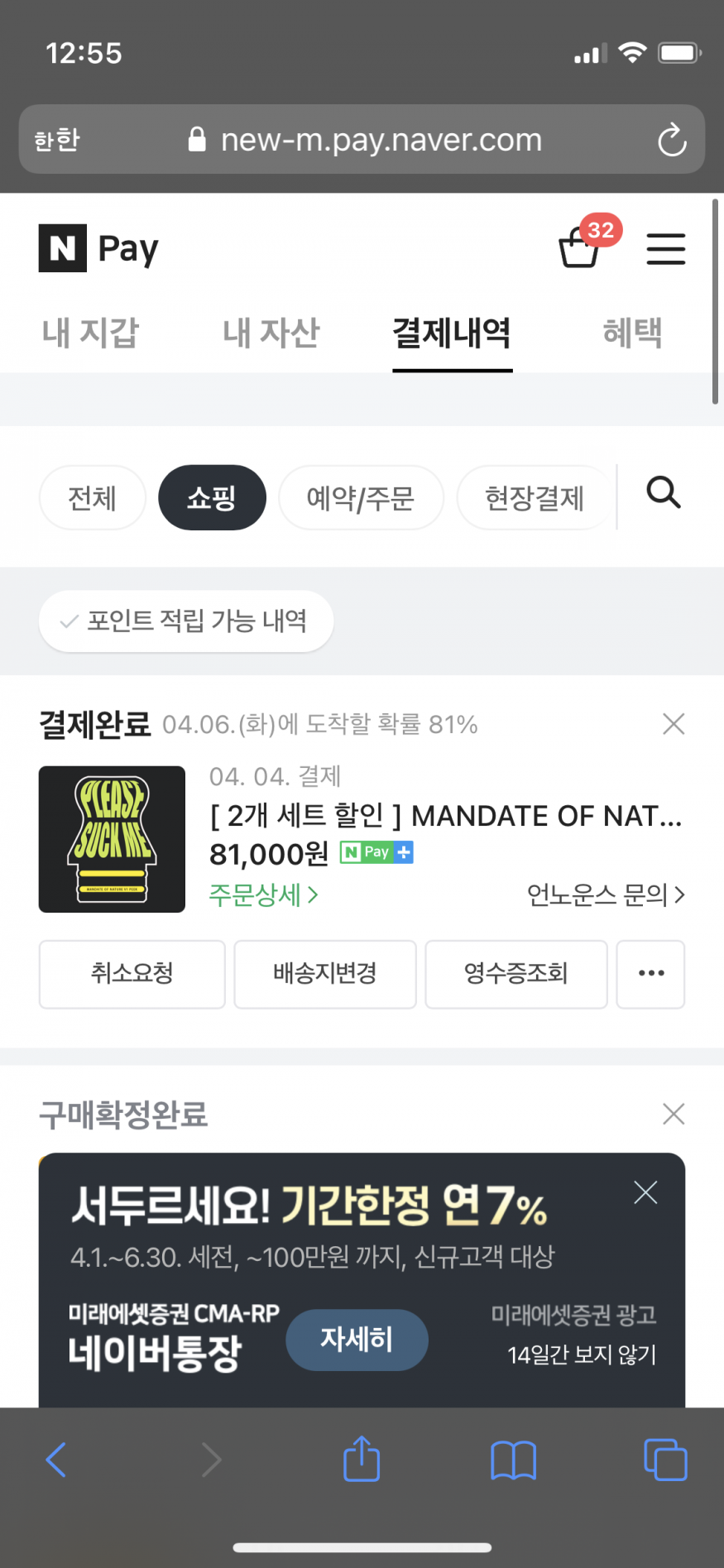Select the 전체 filter chip

click(93, 498)
